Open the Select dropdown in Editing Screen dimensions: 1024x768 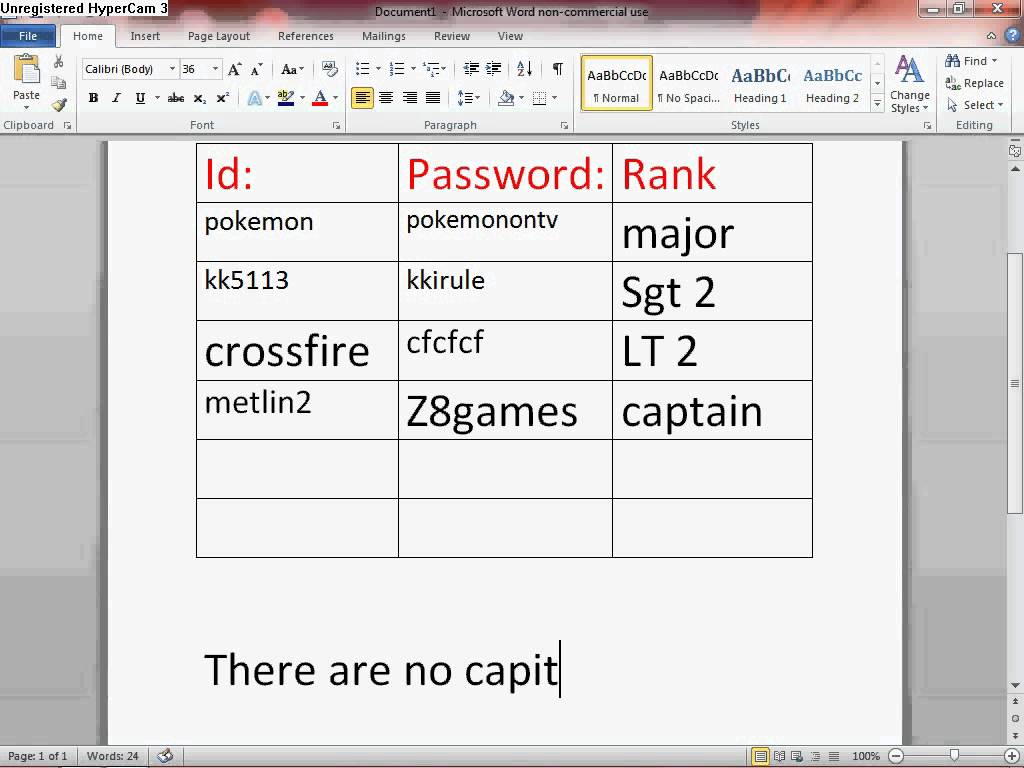975,104
